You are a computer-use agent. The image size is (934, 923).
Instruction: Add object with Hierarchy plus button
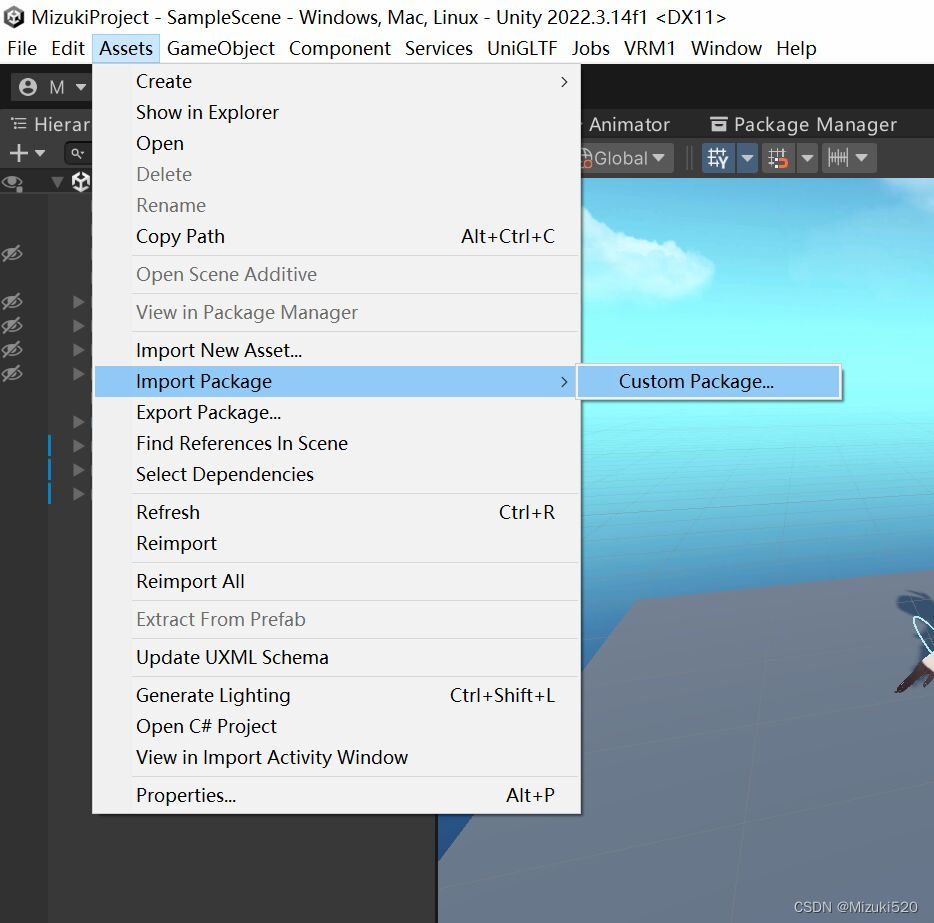coord(19,153)
